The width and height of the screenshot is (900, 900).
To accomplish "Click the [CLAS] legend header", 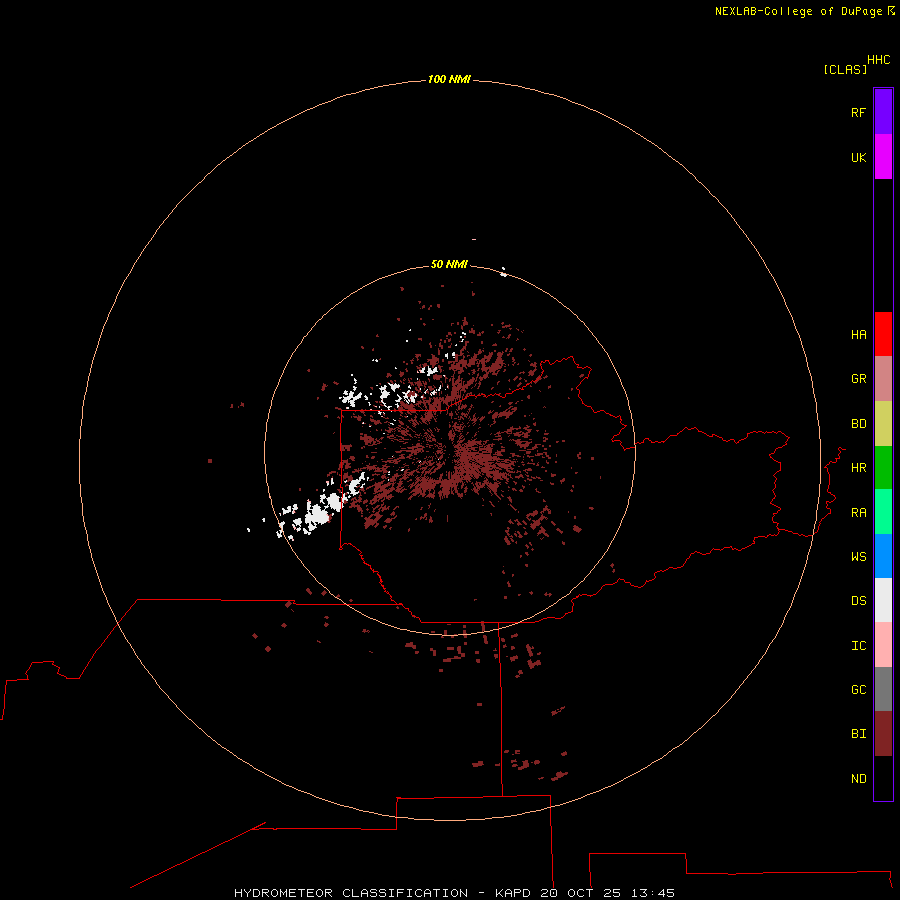I will pos(845,69).
